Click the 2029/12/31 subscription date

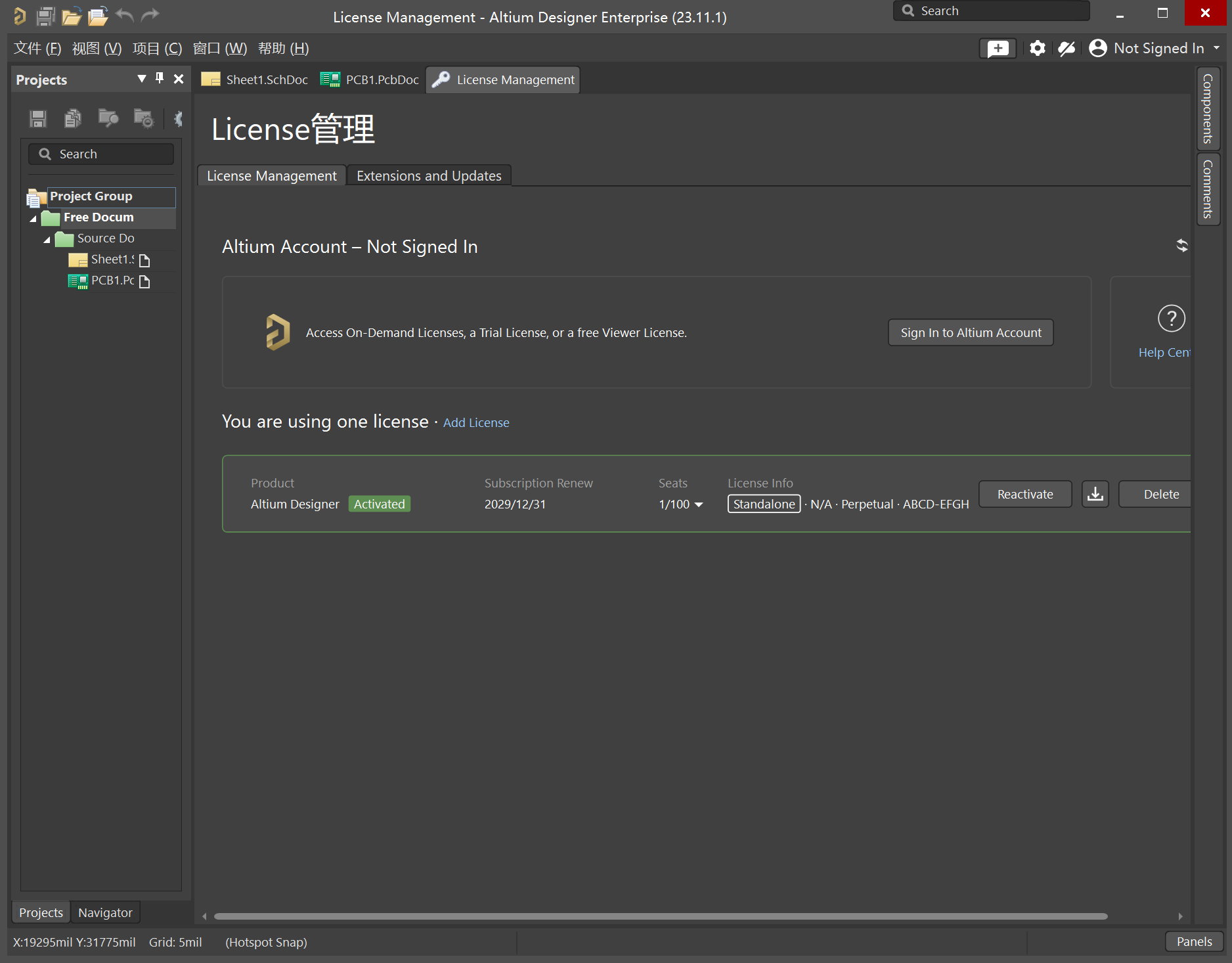(x=515, y=504)
